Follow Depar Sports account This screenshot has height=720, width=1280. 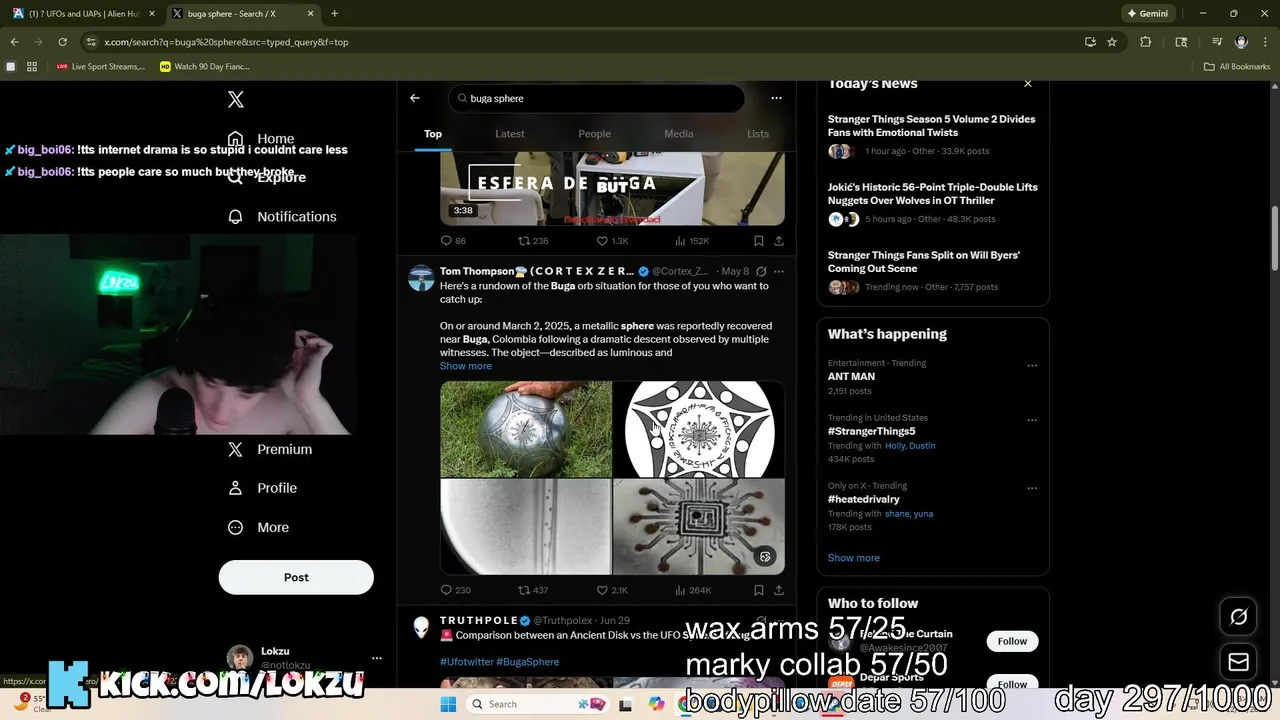(x=1012, y=684)
